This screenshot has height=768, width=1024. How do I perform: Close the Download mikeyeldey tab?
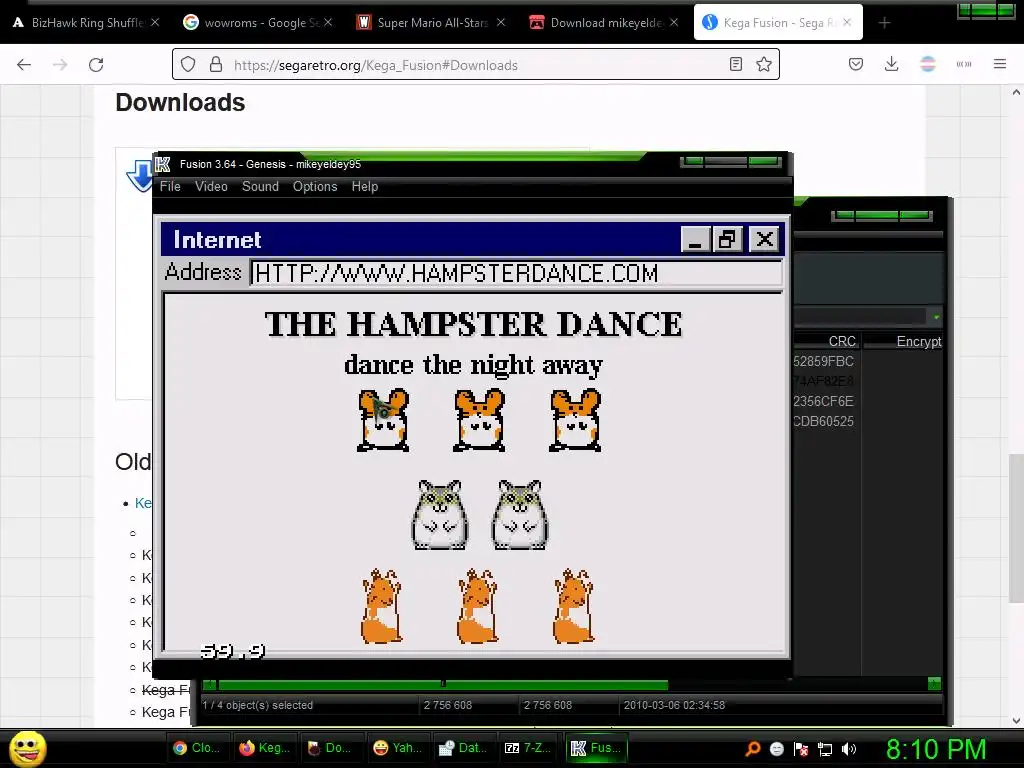pyautogui.click(x=674, y=22)
